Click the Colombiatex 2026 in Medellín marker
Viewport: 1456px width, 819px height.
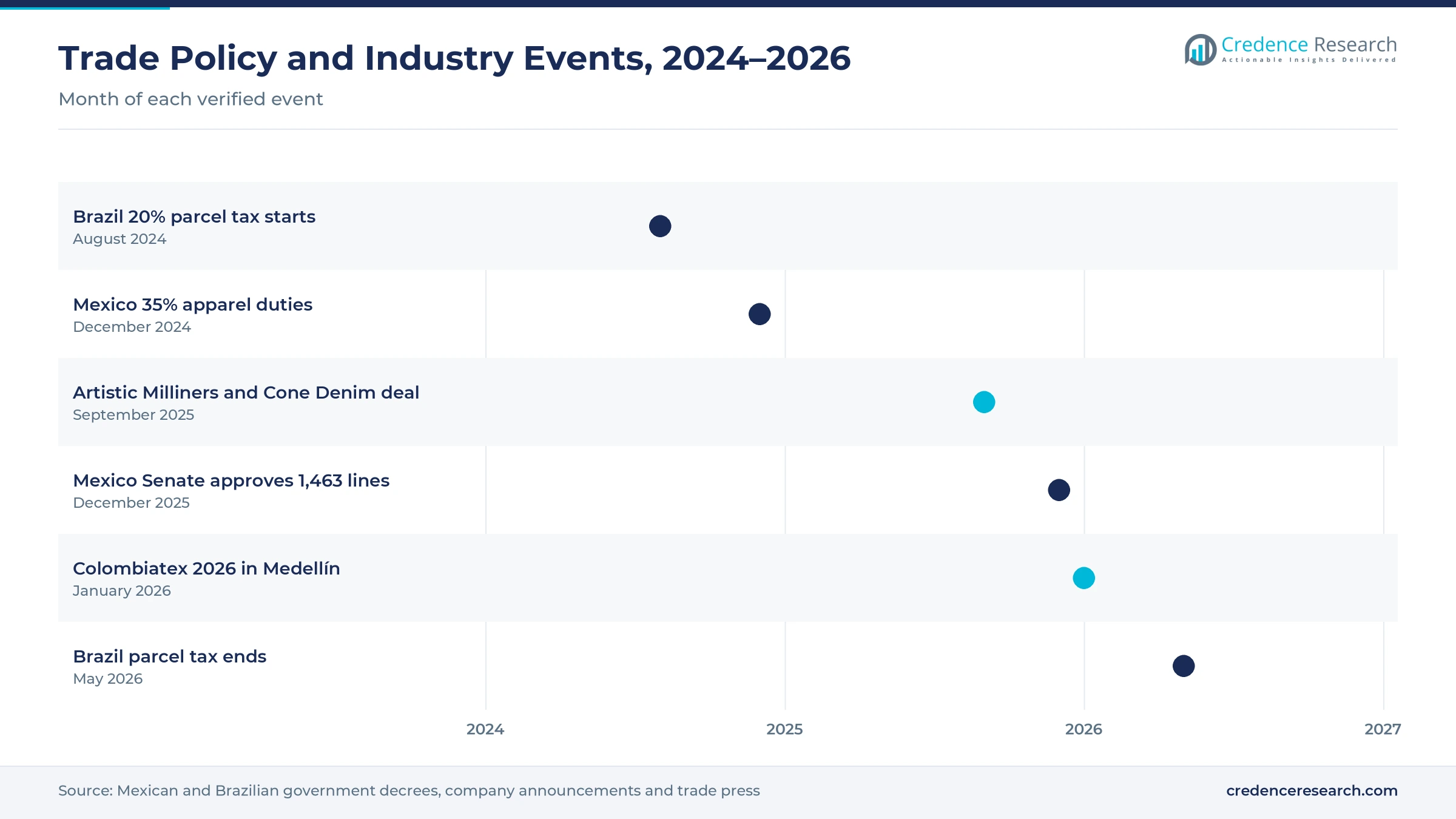point(1084,578)
